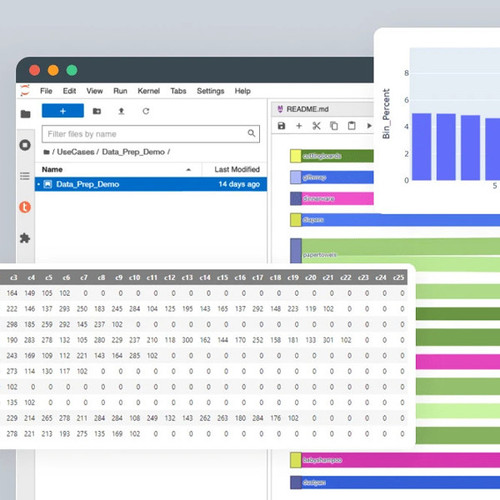Image resolution: width=500 pixels, height=500 pixels.
Task: Open the file browser sidebar icon
Action: point(25,114)
